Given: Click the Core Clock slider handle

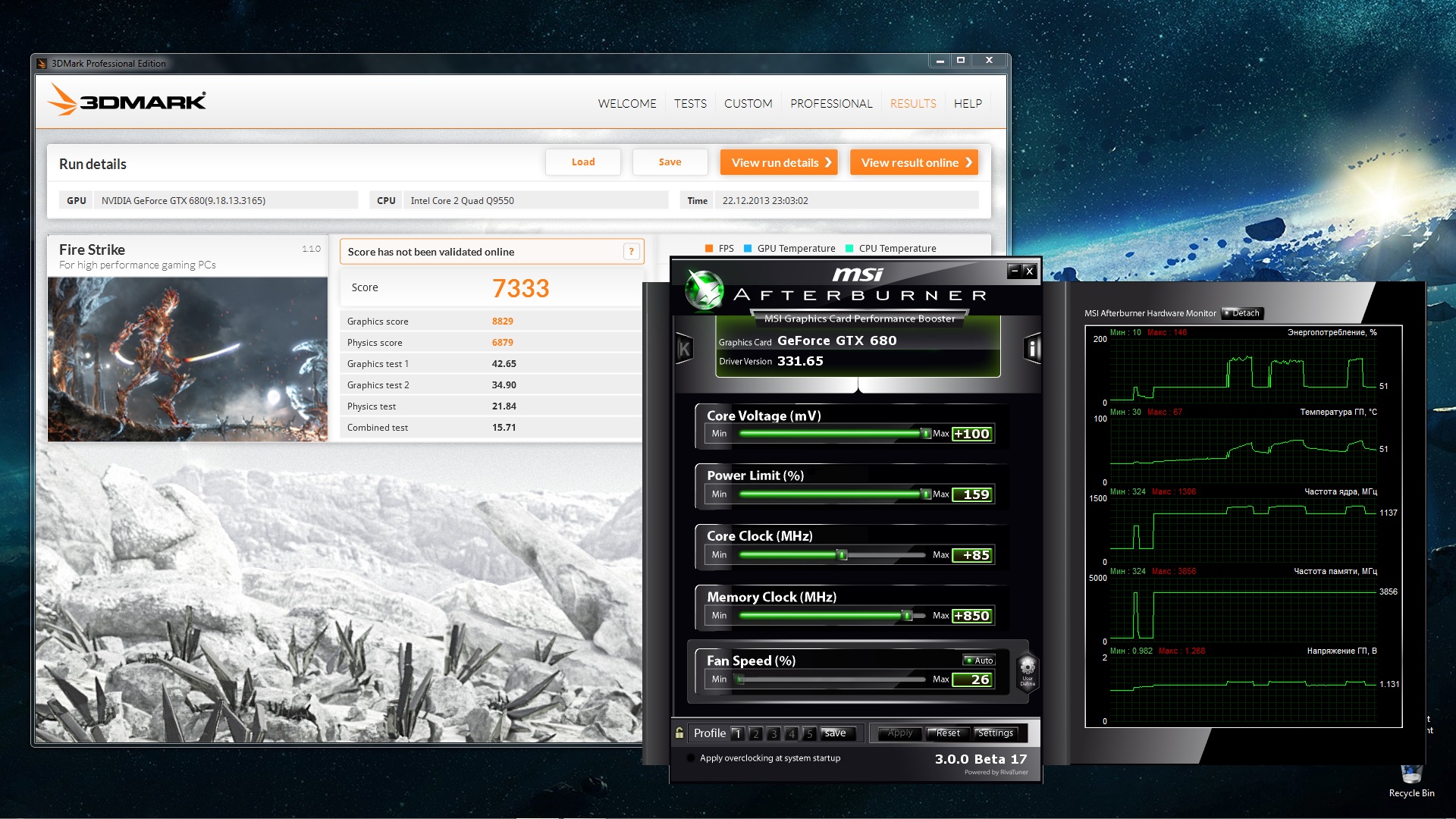Looking at the screenshot, I should [x=842, y=555].
